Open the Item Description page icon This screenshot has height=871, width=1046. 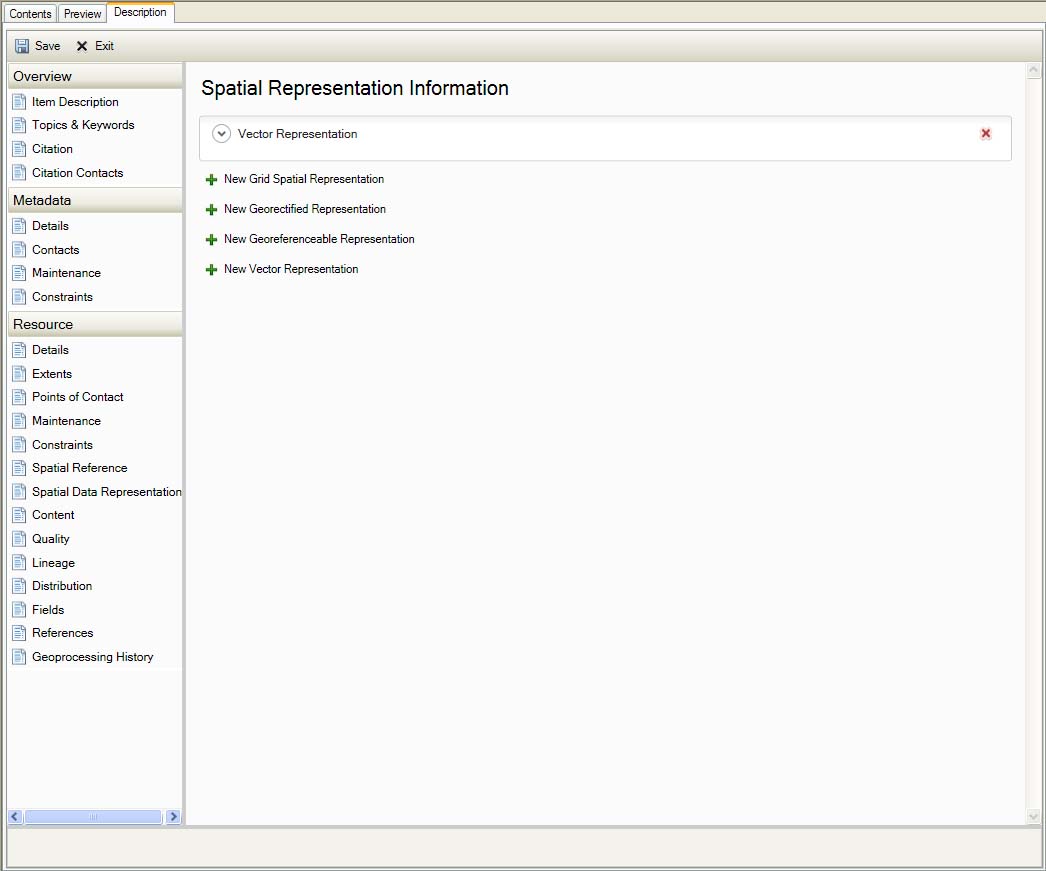click(19, 101)
